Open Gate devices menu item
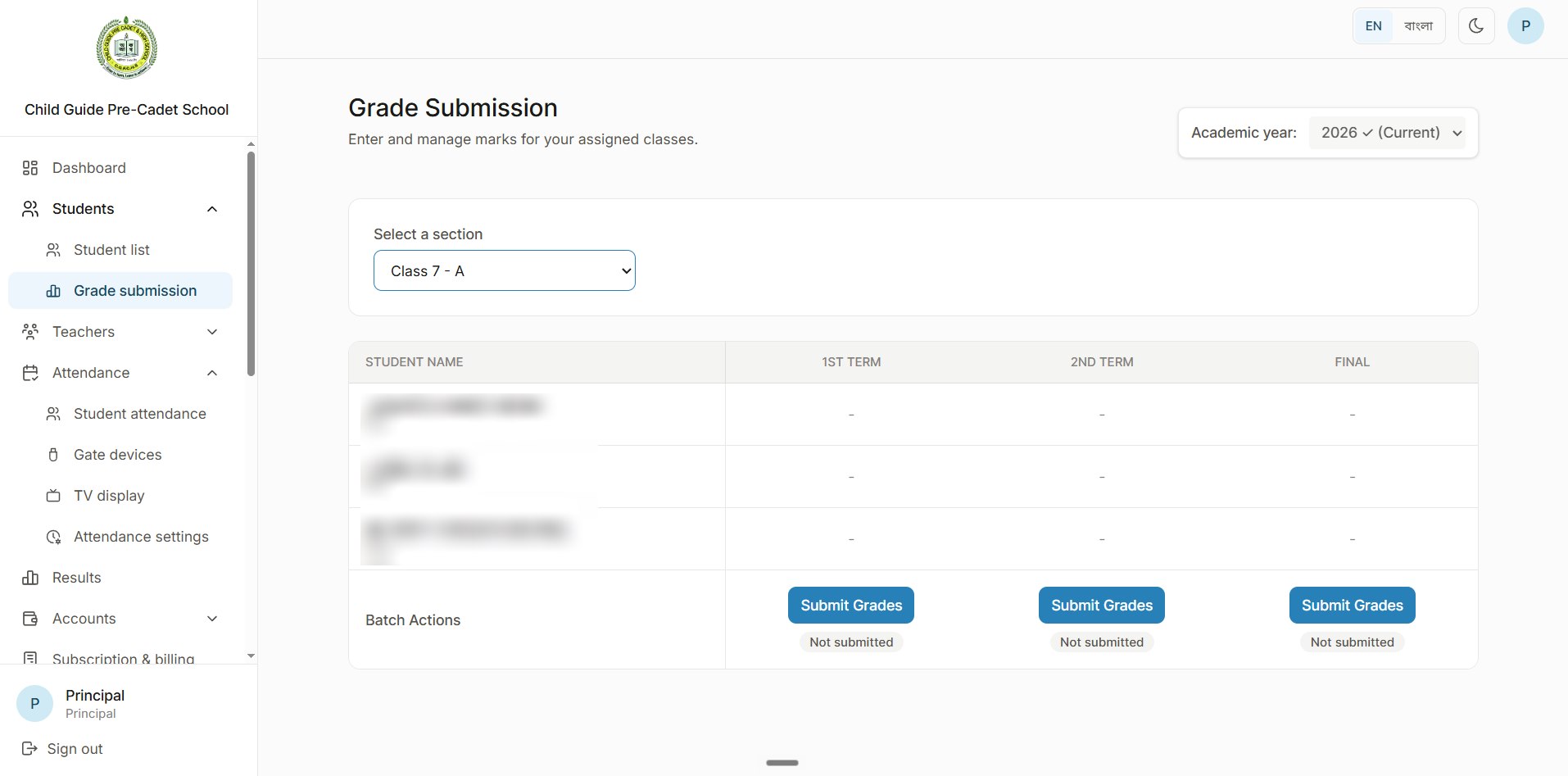The width and height of the screenshot is (1568, 776). point(120,455)
